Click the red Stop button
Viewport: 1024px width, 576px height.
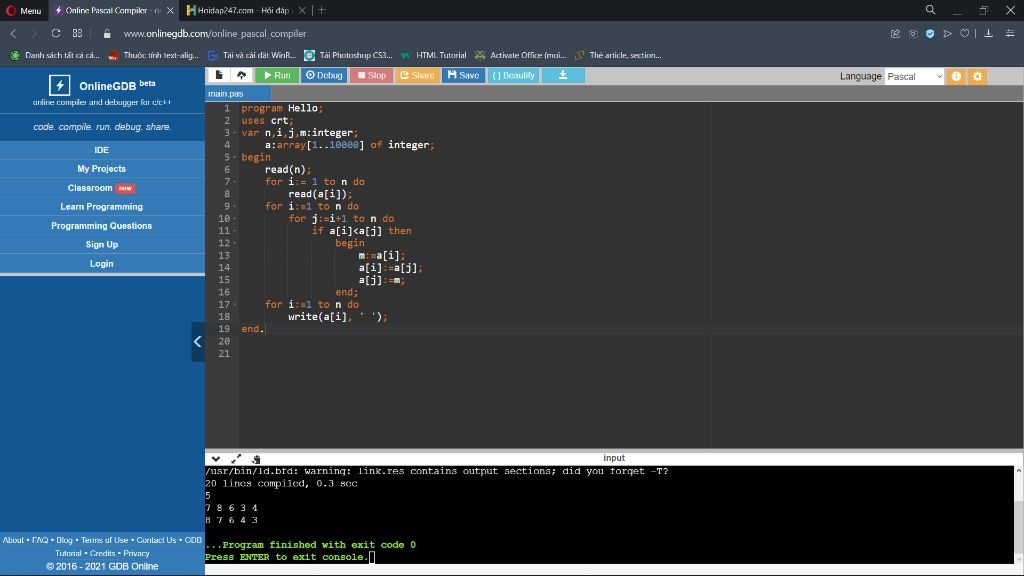click(372, 75)
